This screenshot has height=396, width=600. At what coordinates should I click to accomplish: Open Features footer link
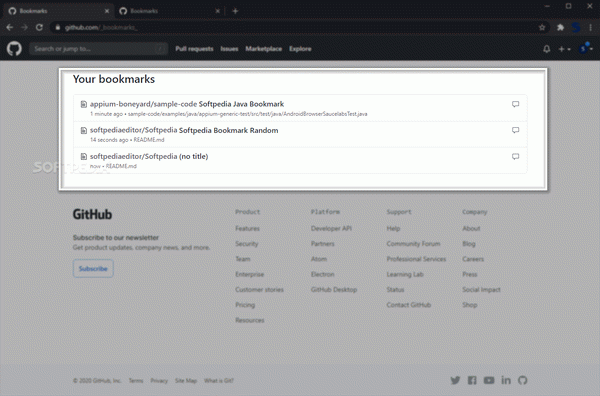point(247,228)
